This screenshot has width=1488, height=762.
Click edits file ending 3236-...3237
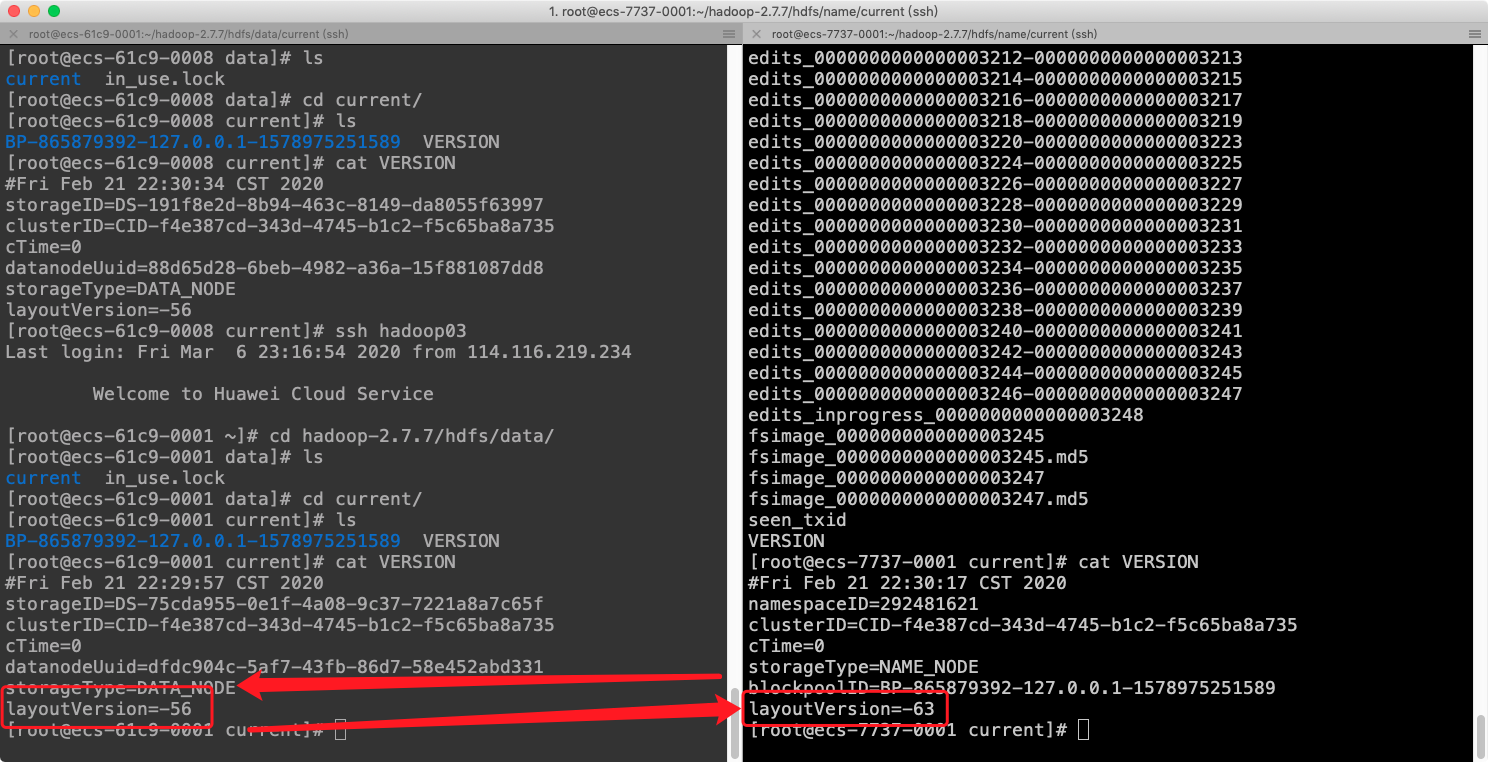995,289
